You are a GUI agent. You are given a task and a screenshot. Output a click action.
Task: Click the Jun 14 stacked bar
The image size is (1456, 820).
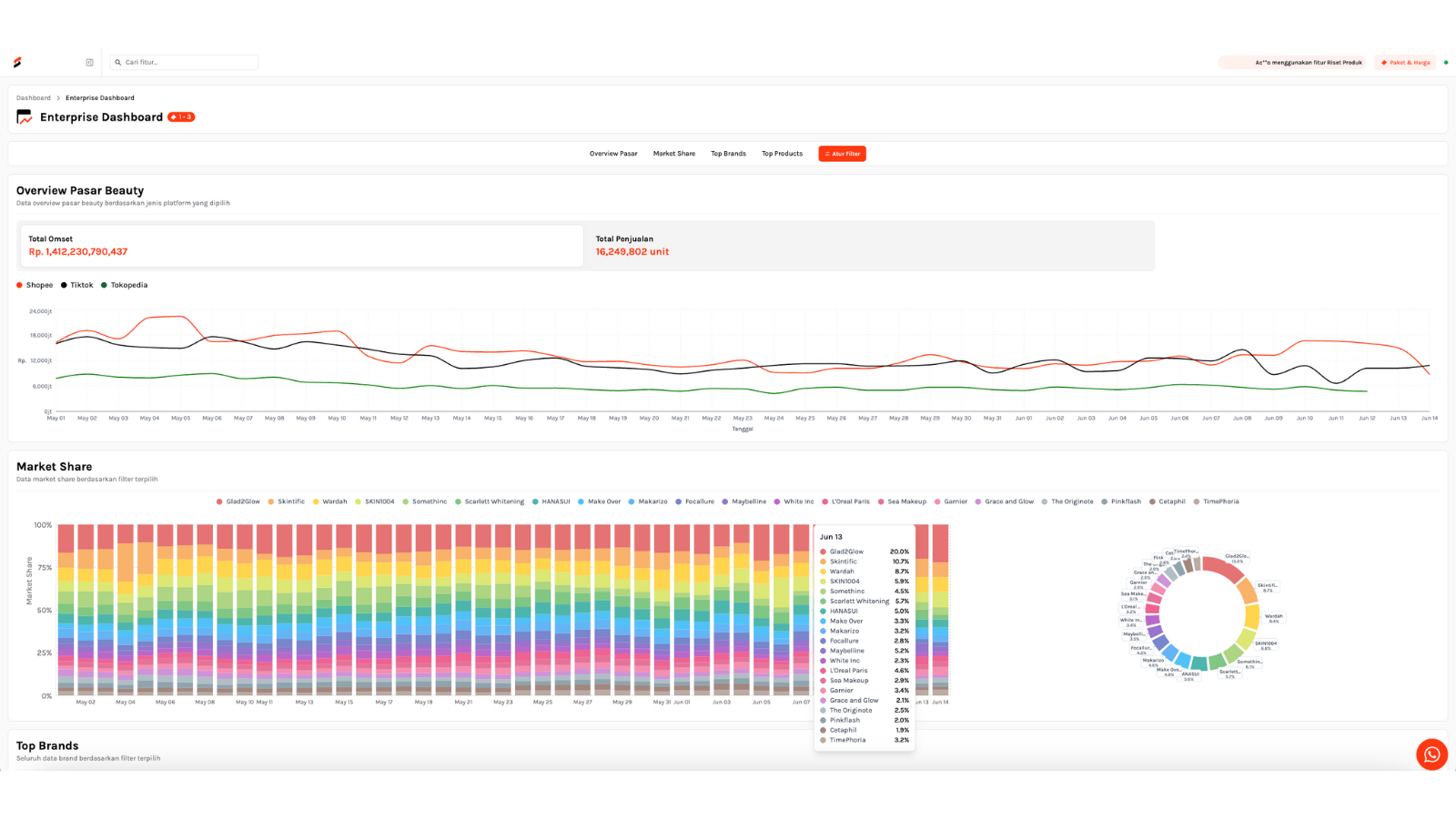click(x=941, y=610)
